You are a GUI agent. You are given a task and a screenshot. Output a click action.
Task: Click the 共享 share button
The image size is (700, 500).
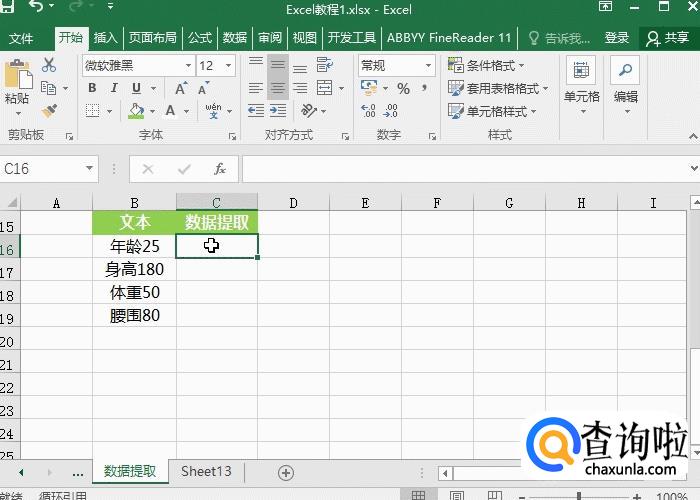667,38
